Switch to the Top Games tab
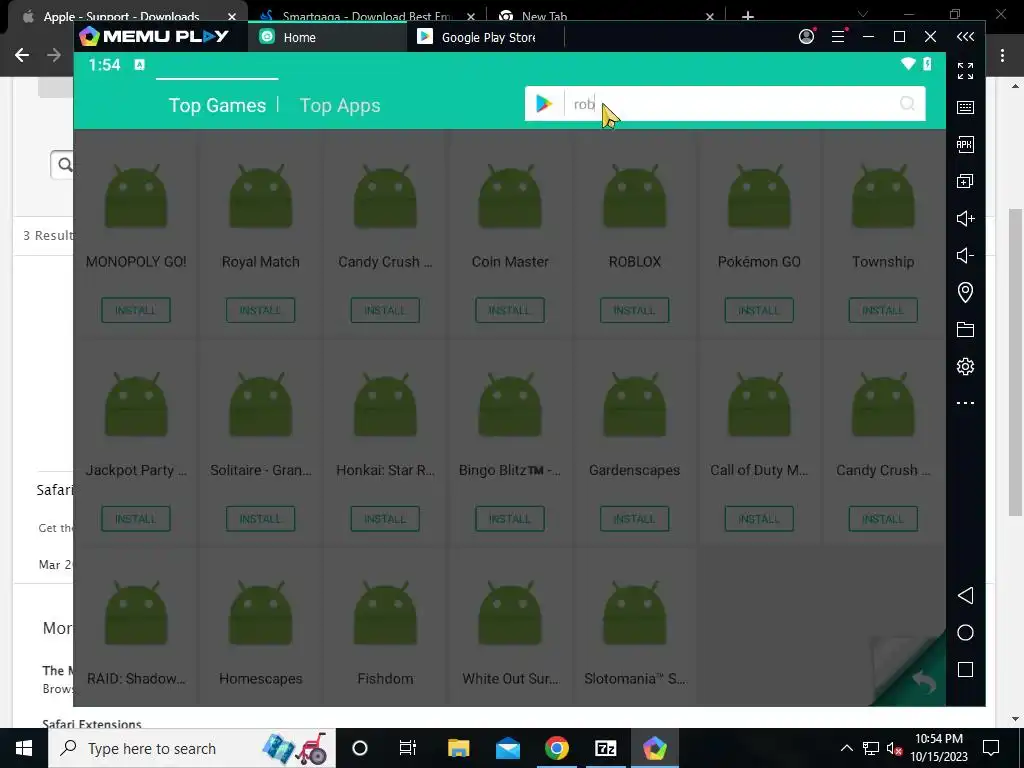Image resolution: width=1024 pixels, height=768 pixels. pyautogui.click(x=217, y=105)
